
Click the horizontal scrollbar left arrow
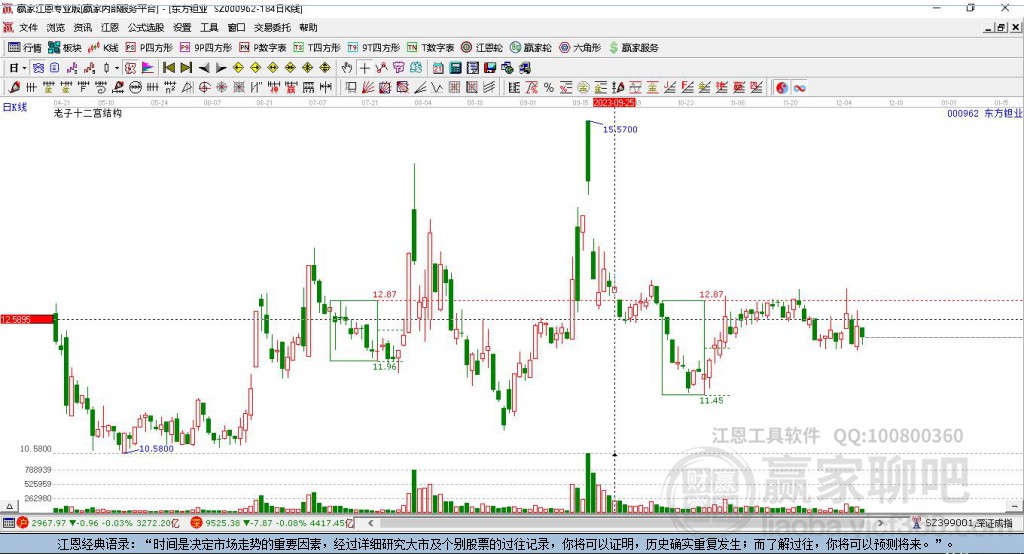tap(371, 523)
